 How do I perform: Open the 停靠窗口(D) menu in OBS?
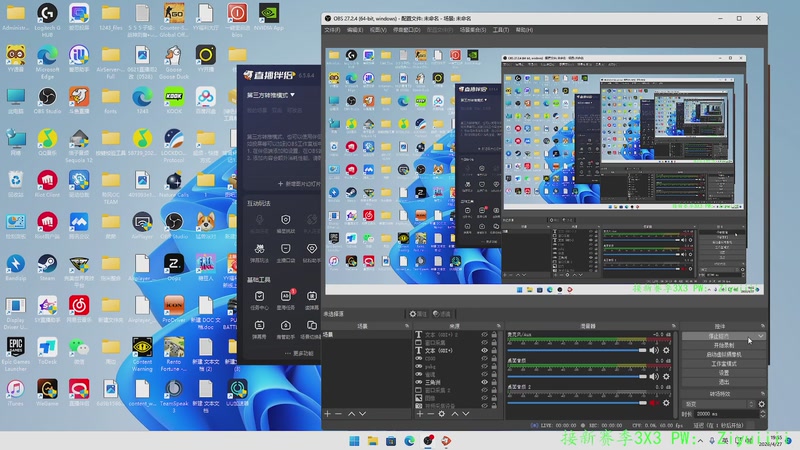[x=407, y=30]
